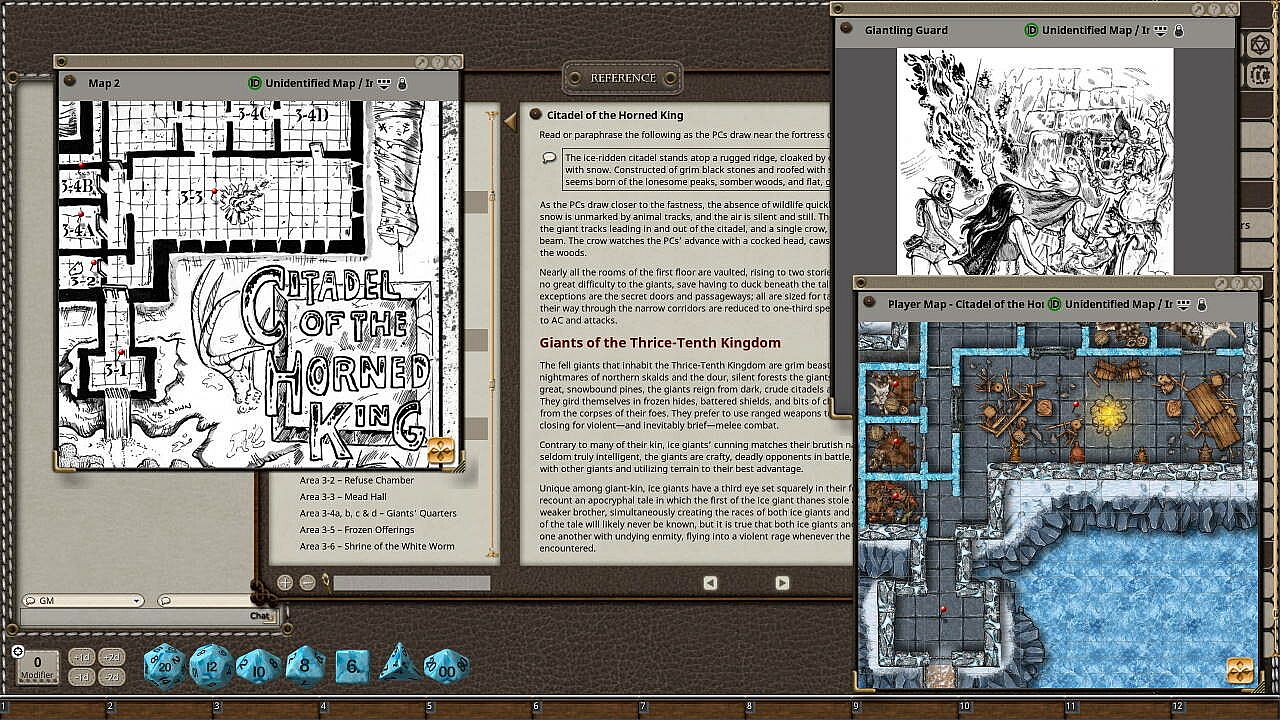
Task: Click the -1d modifier button
Action: pyautogui.click(x=83, y=677)
